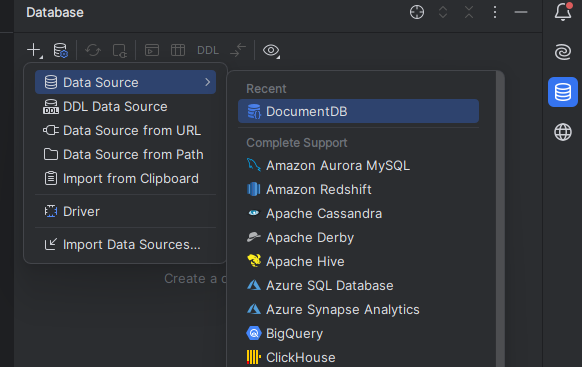This screenshot has width=582, height=367.
Task: Select the Driver menu item
Action: (125, 212)
